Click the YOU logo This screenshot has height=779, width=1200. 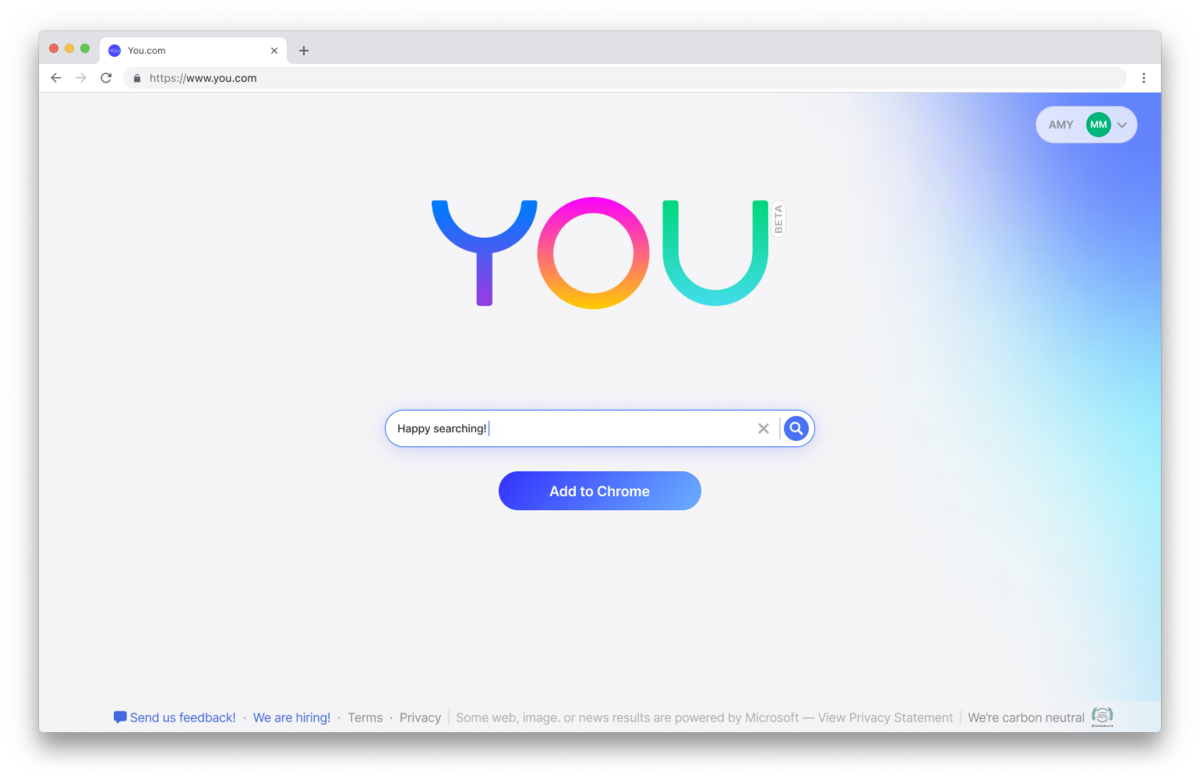pos(600,252)
